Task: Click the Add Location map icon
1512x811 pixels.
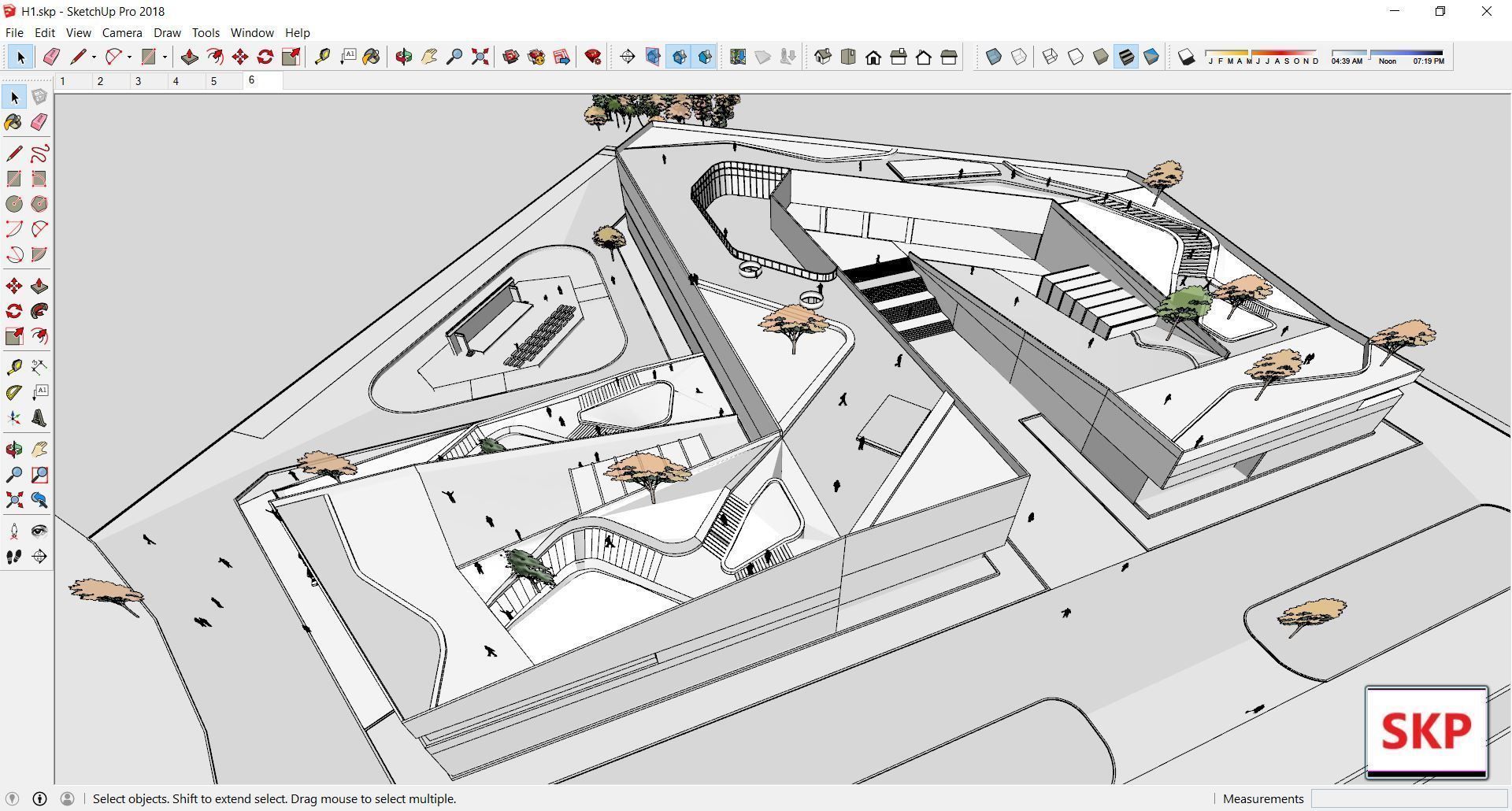Action: (738, 57)
